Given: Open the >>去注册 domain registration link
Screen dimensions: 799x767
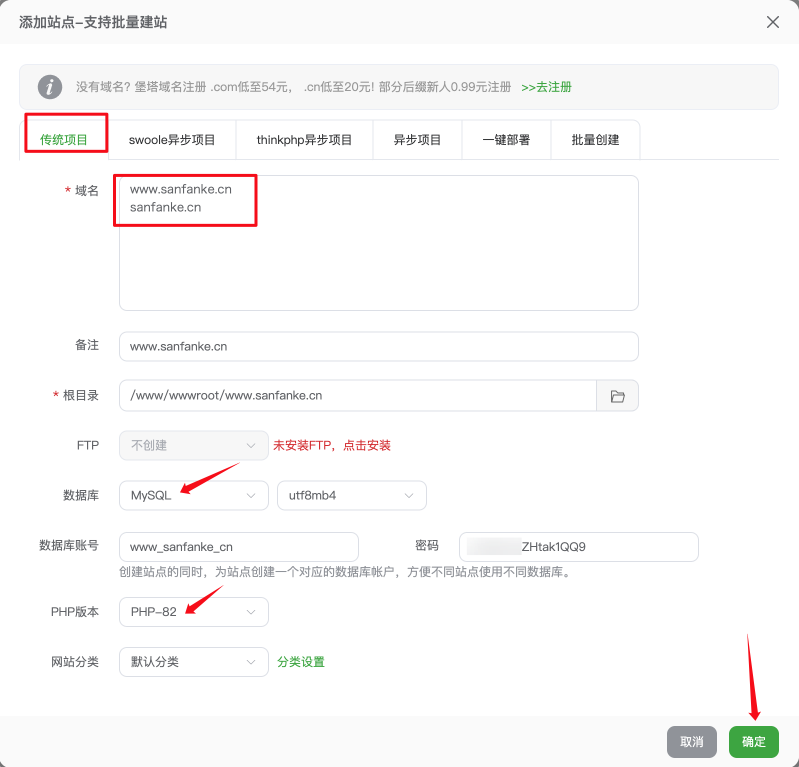Looking at the screenshot, I should (546, 87).
